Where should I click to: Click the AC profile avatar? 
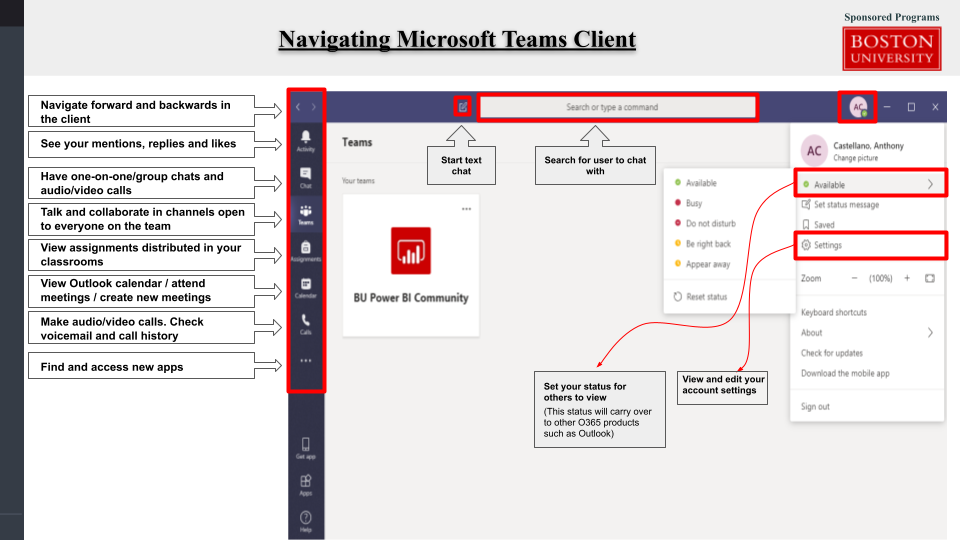pos(858,107)
